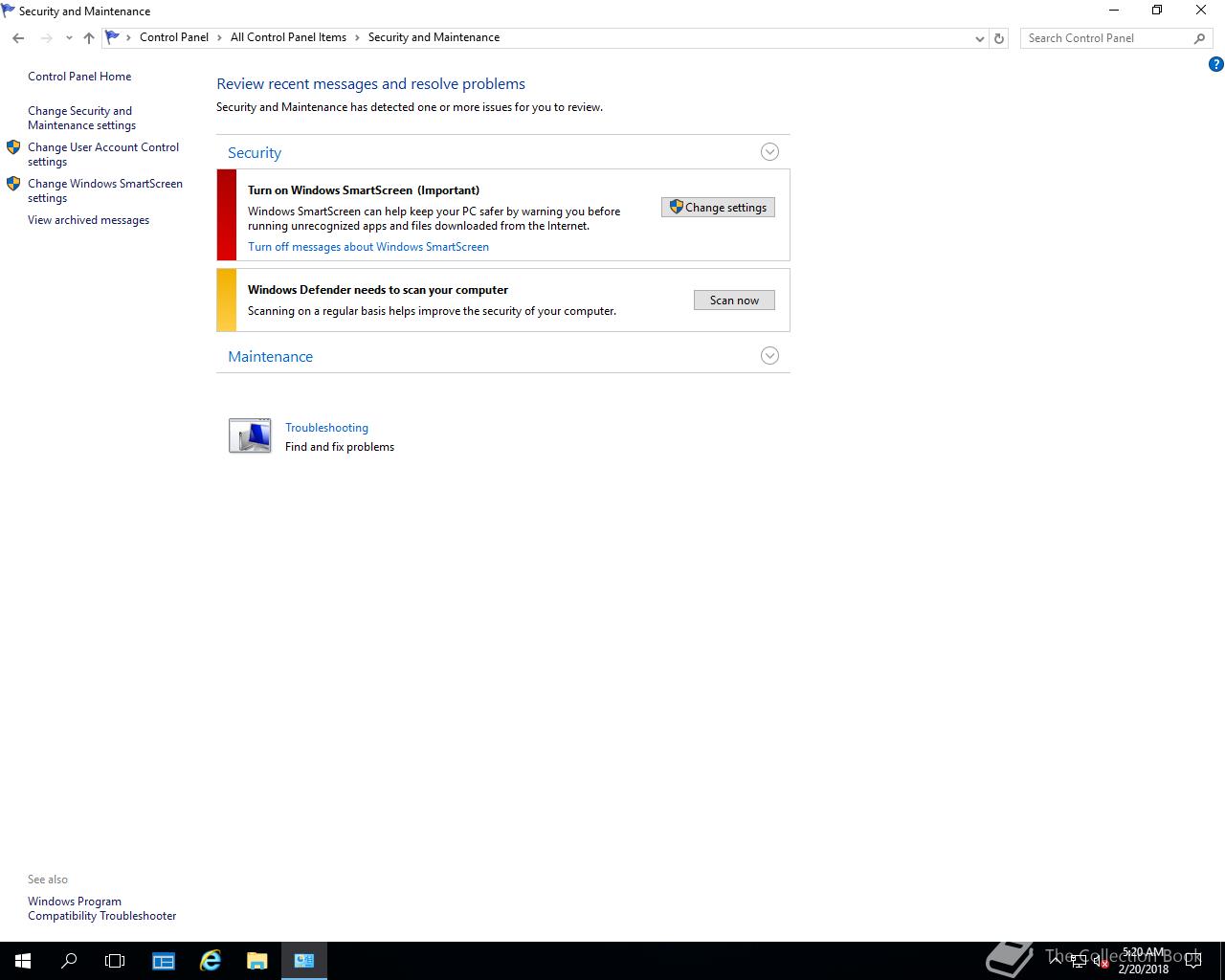
Task: Click the Security section heading
Action: (x=255, y=153)
